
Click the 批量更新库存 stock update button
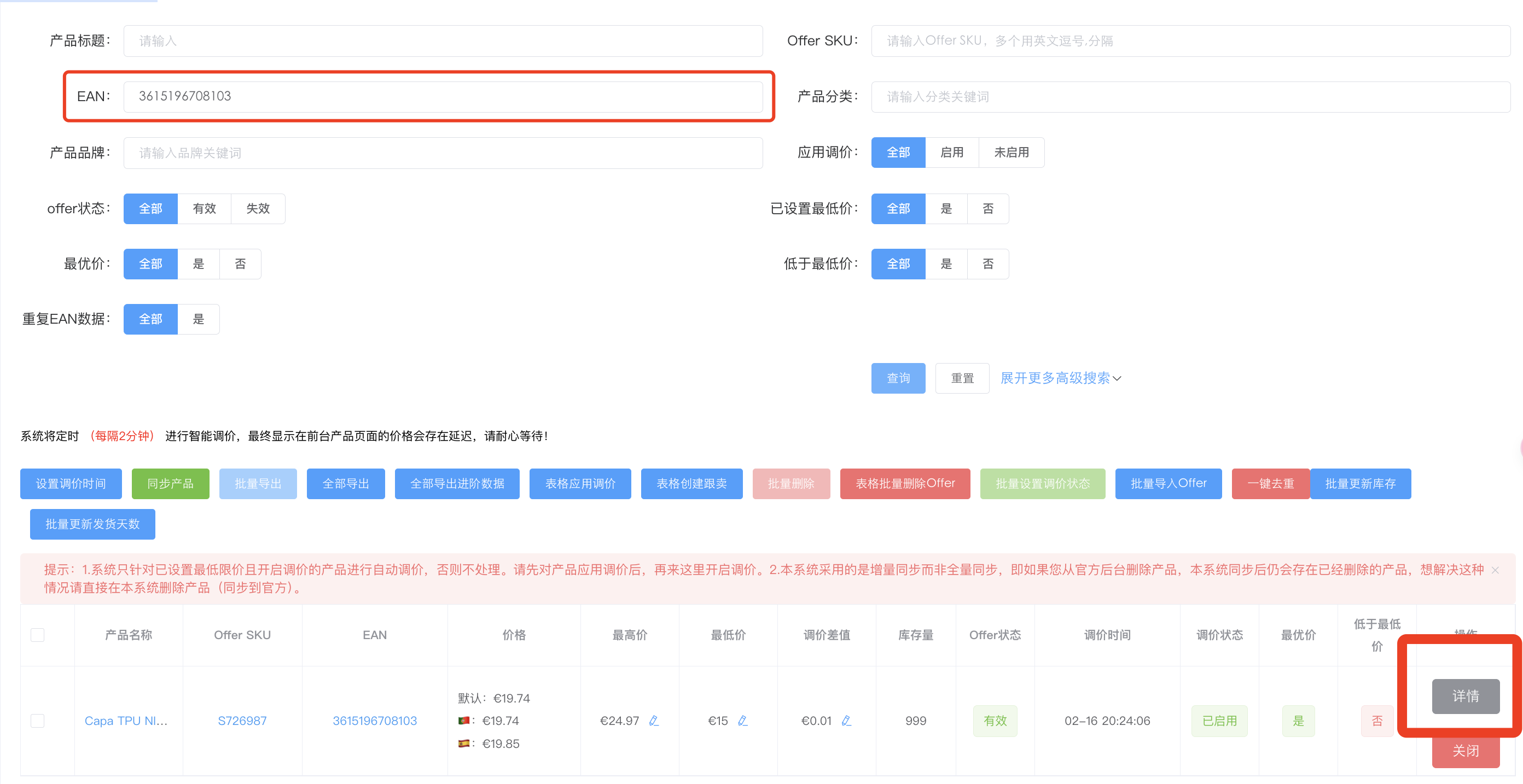point(1360,483)
